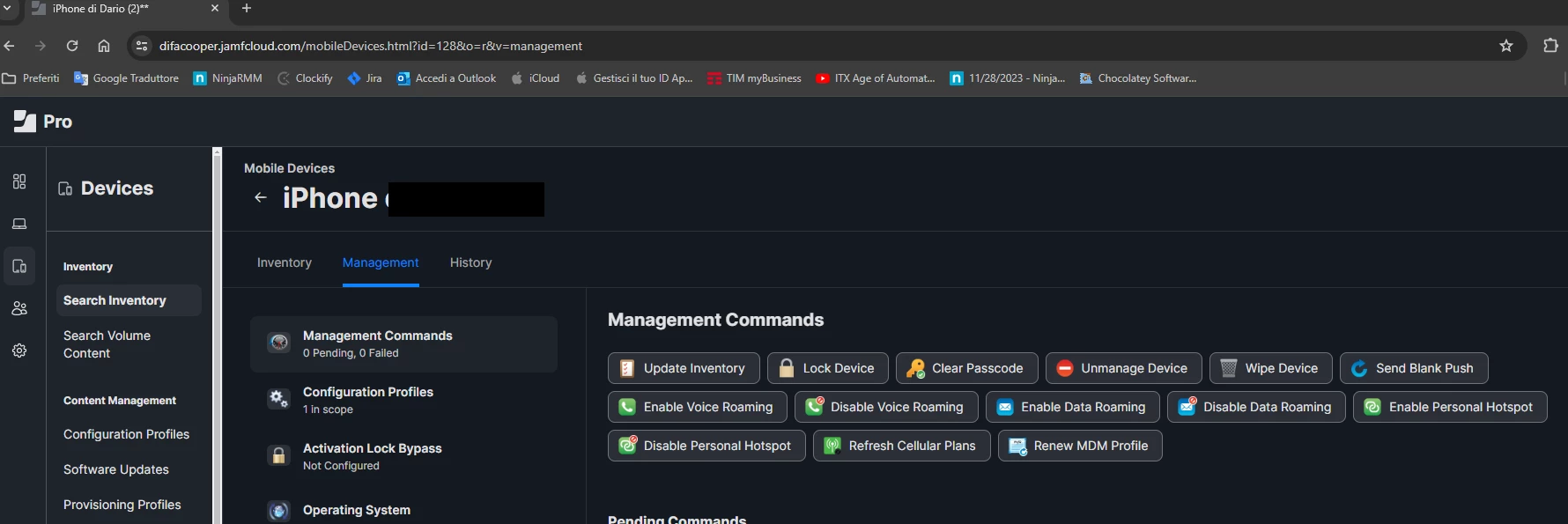Screen dimensions: 1568x524
Task: Go to browser home page
Action: [104, 46]
